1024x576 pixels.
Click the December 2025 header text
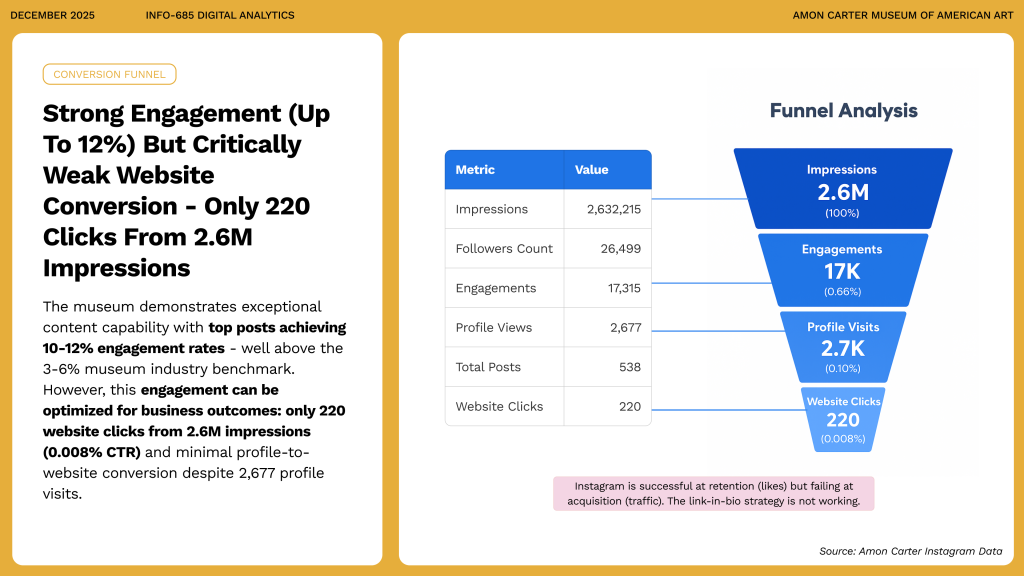click(52, 15)
